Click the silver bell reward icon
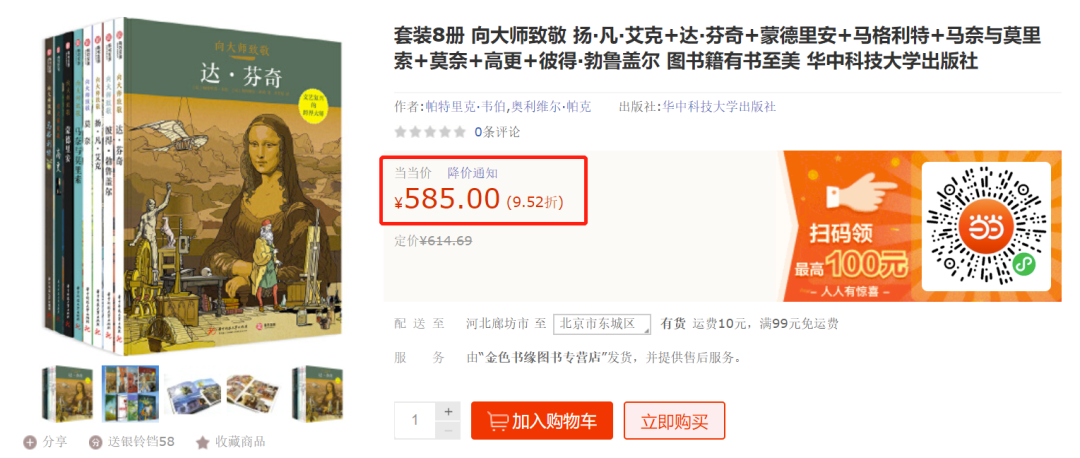1080x458 pixels. (x=96, y=441)
